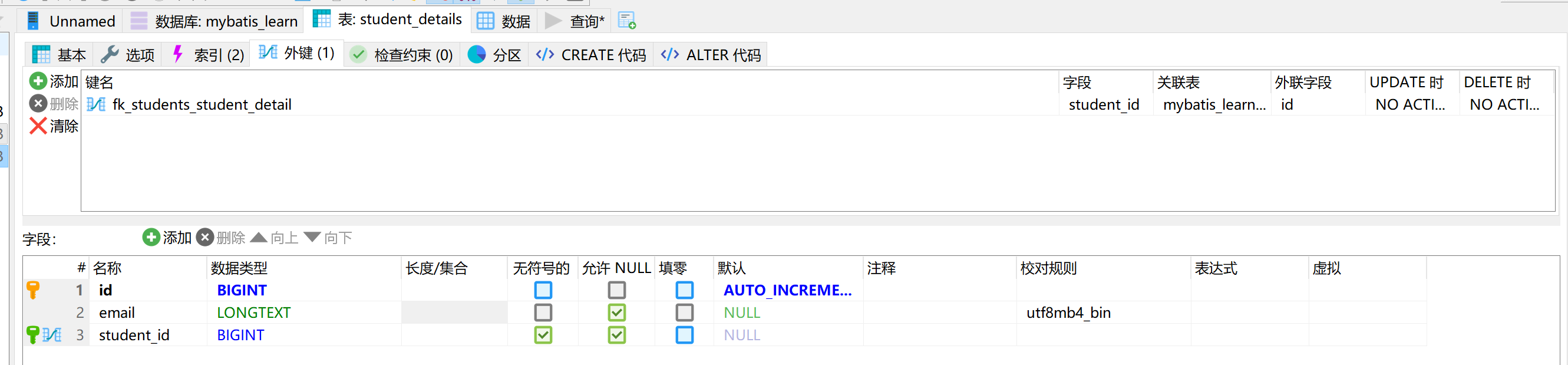Viewport: 1568px width, 365px height.
Task: Click the move field down triangle
Action: coord(312,237)
